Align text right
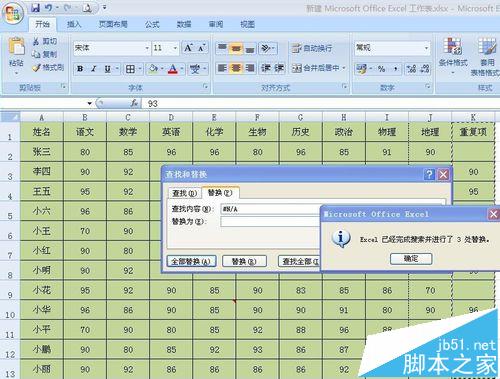Image resolution: width=500 pixels, height=379 pixels. point(250,68)
